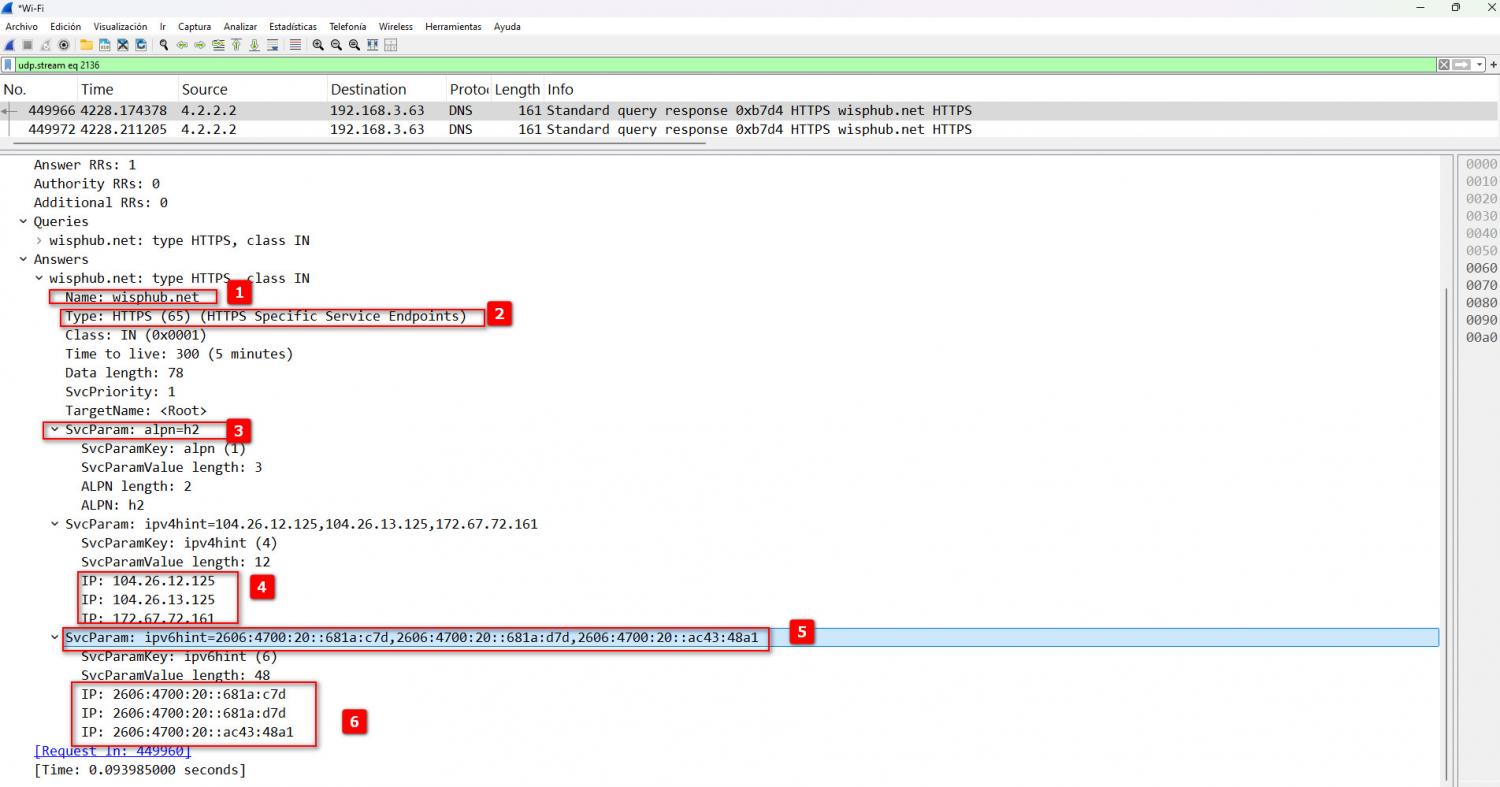The height and width of the screenshot is (787, 1500).
Task: Select IP 172.67.72.161 hint line
Action: [x=148, y=618]
